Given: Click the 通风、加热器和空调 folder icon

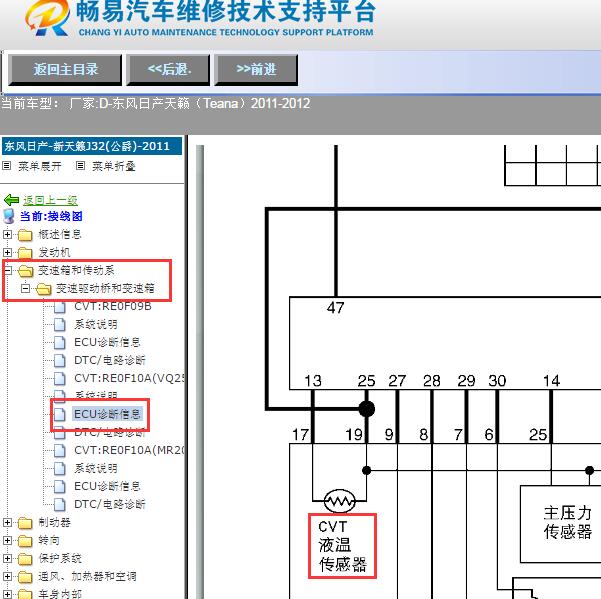Looking at the screenshot, I should click(x=25, y=577).
